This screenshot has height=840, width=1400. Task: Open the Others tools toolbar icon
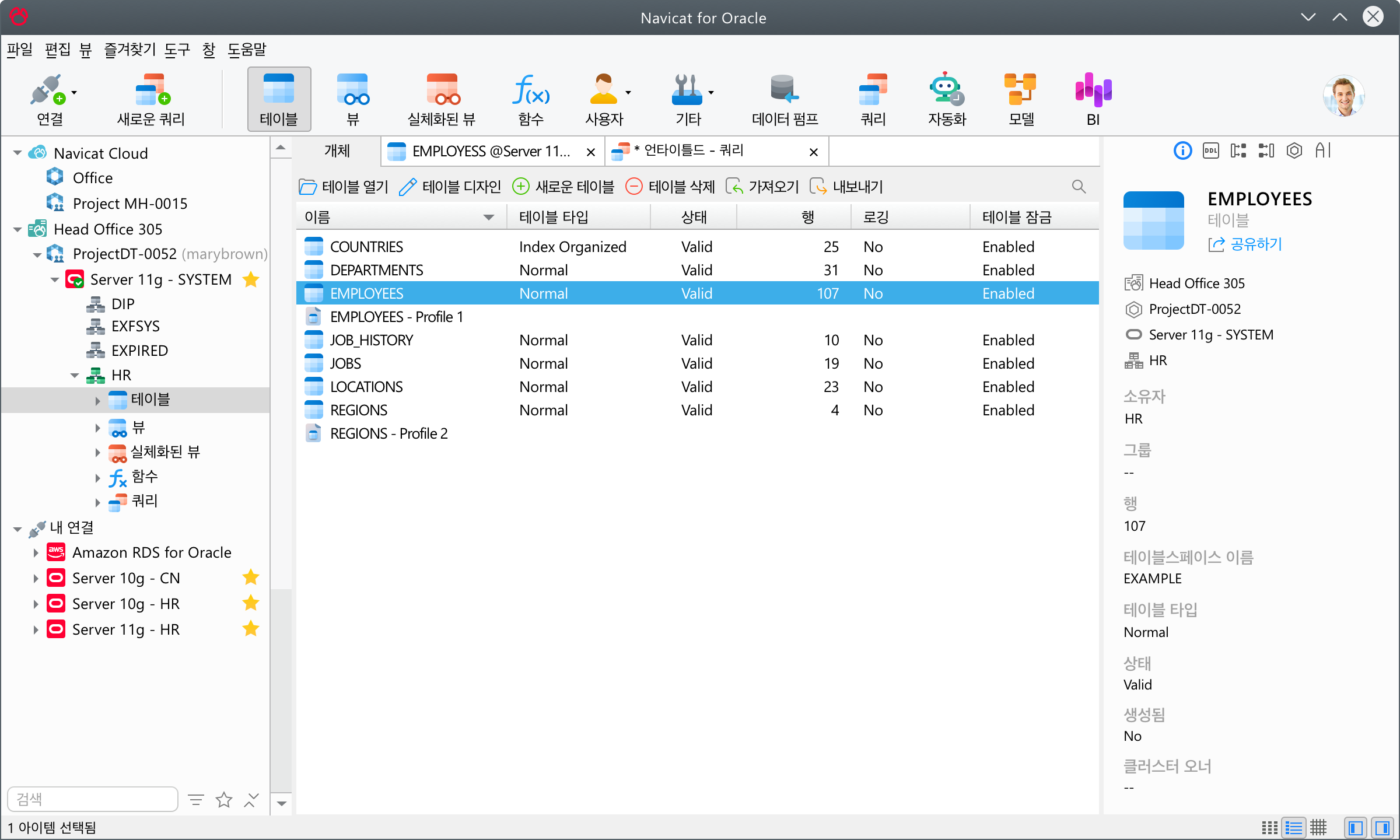click(x=688, y=100)
